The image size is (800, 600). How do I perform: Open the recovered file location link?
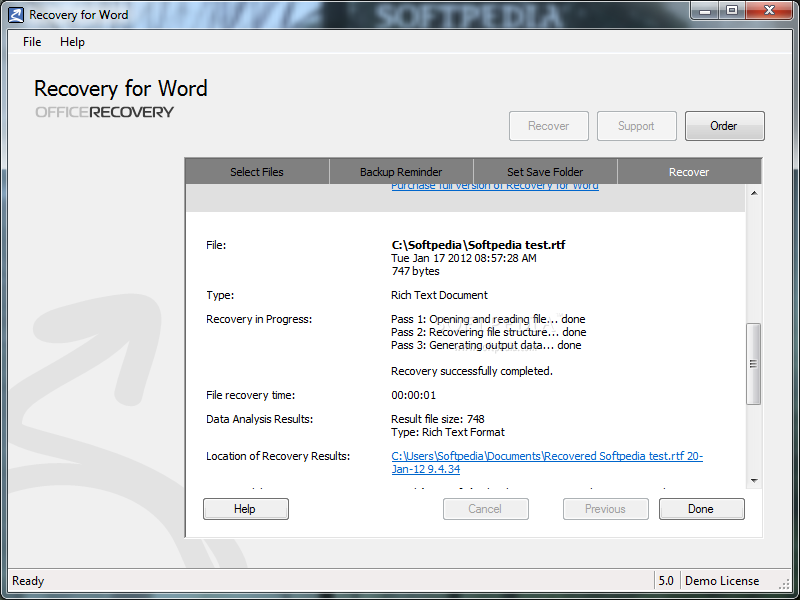pos(547,462)
